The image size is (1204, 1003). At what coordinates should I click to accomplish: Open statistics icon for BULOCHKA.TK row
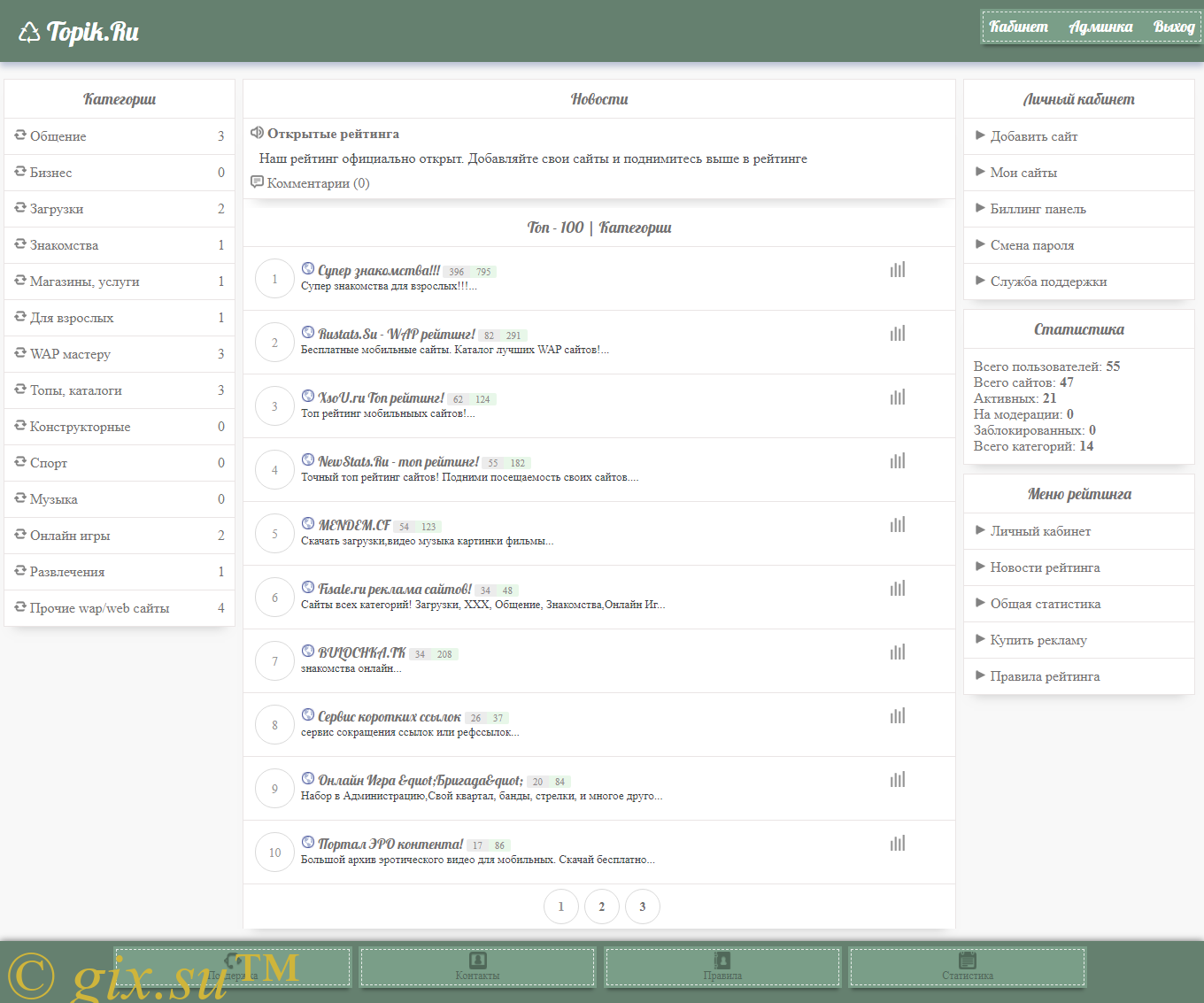[898, 652]
